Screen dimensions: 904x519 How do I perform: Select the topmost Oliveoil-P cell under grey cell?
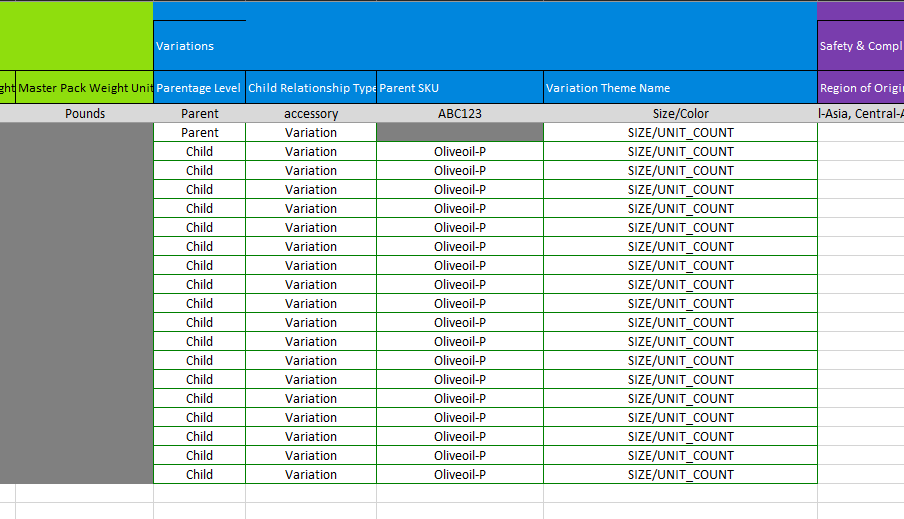[460, 152]
